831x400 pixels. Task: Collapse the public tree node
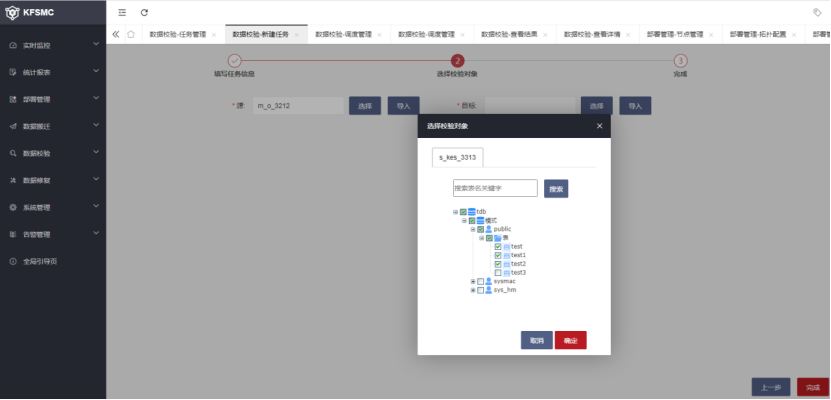point(473,229)
